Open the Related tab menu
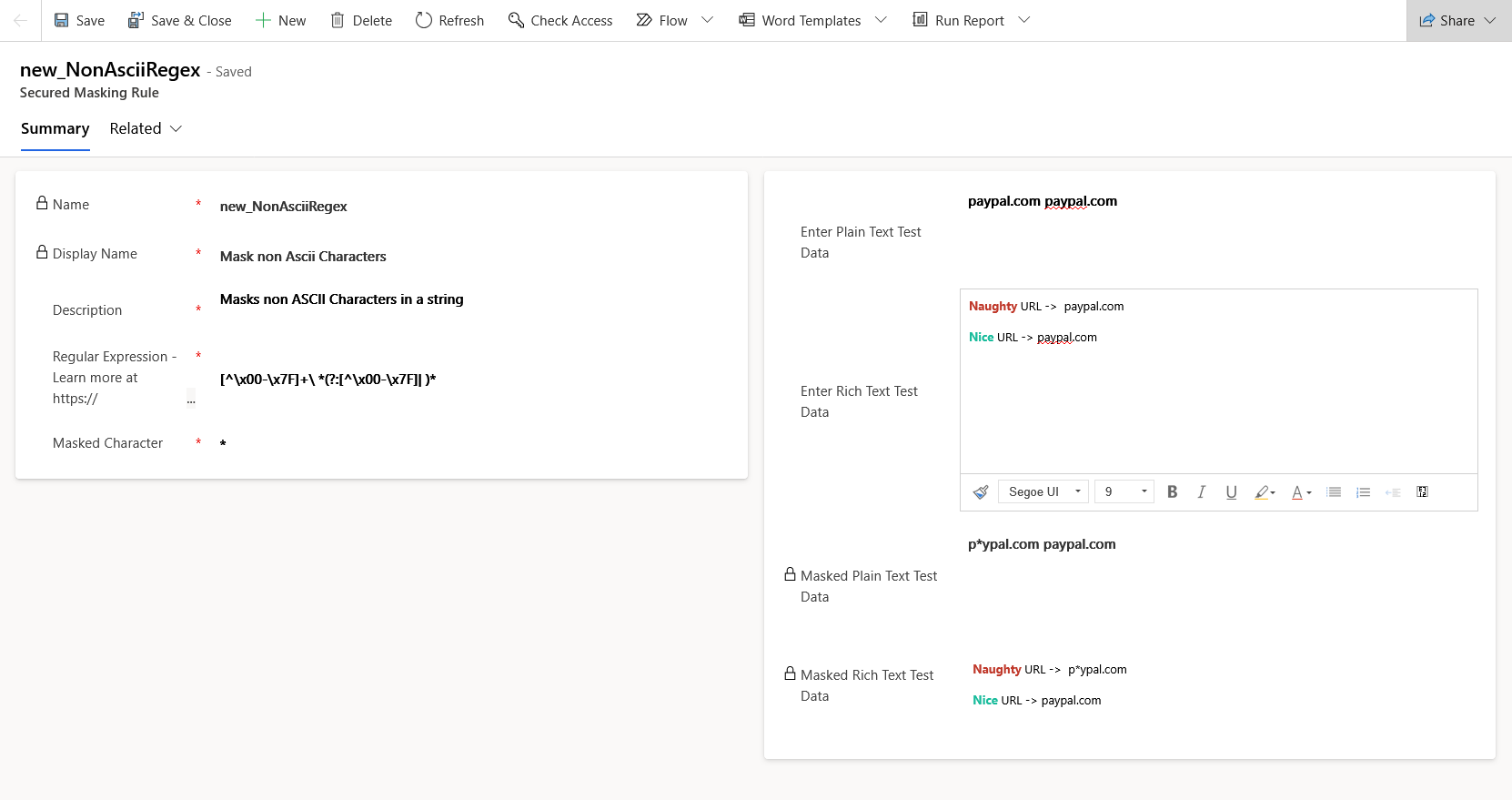The image size is (1512, 800). click(x=146, y=129)
